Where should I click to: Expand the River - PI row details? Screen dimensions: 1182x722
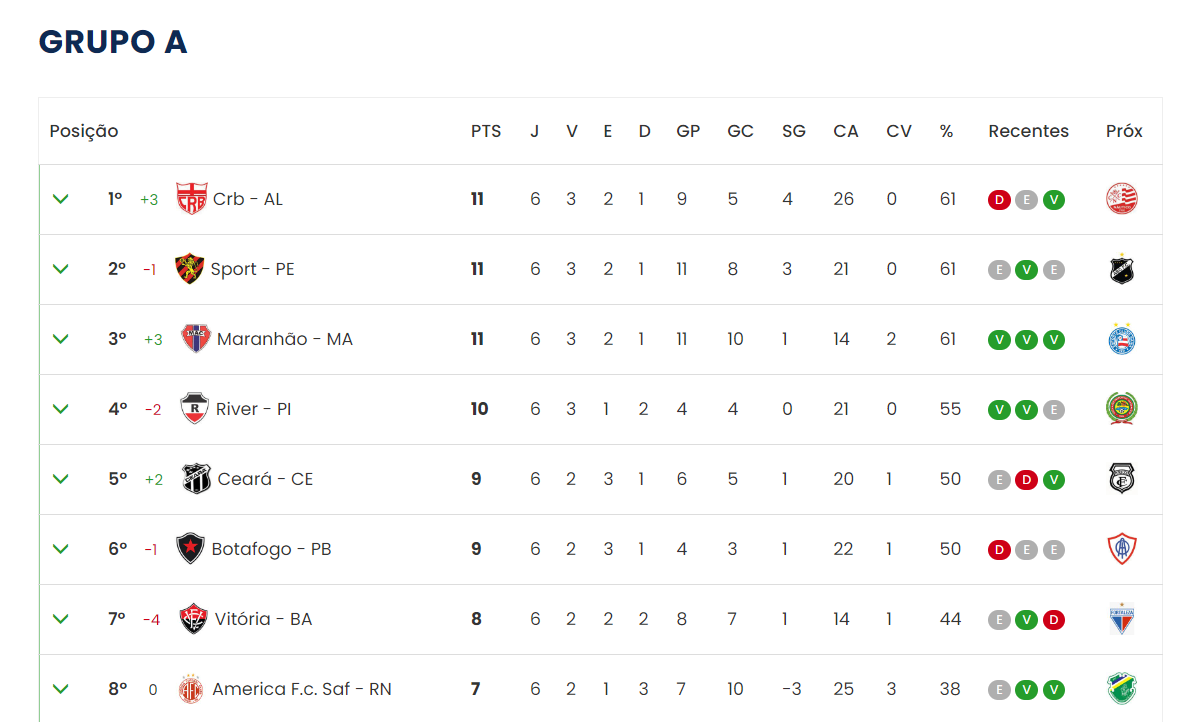point(61,409)
